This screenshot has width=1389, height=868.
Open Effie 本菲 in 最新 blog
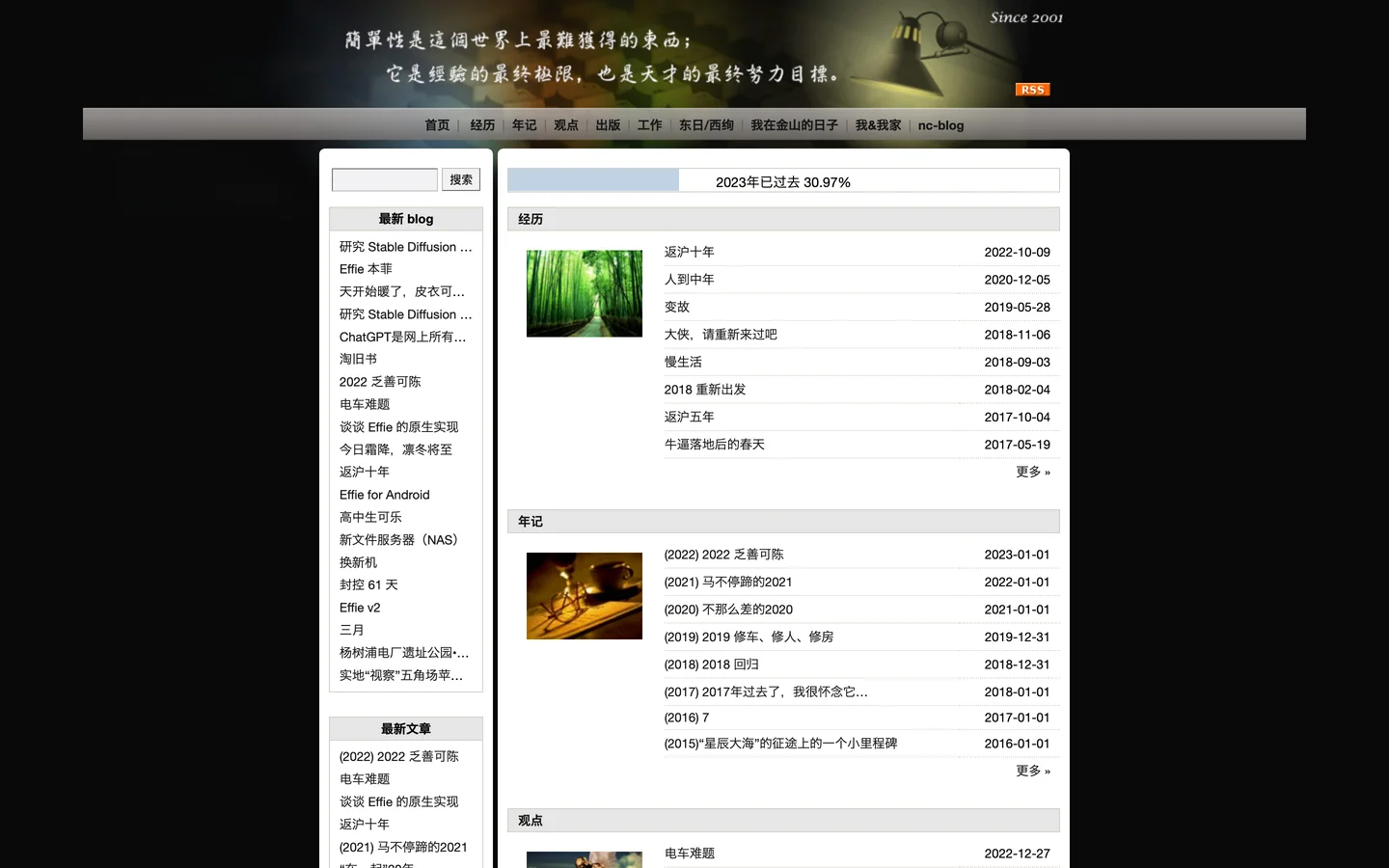pos(366,269)
